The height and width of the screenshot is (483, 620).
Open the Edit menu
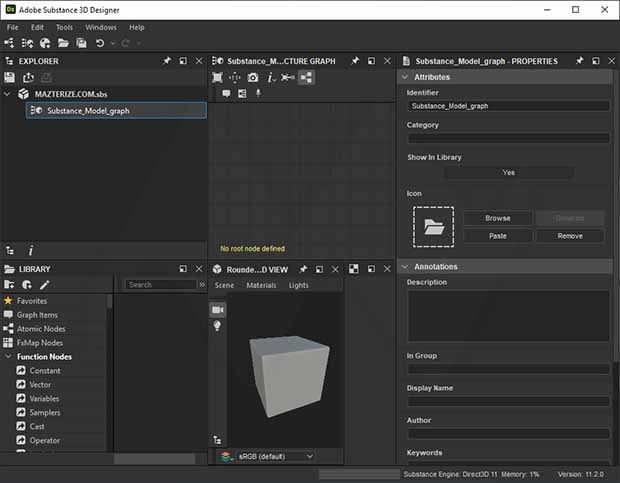pyautogui.click(x=37, y=27)
